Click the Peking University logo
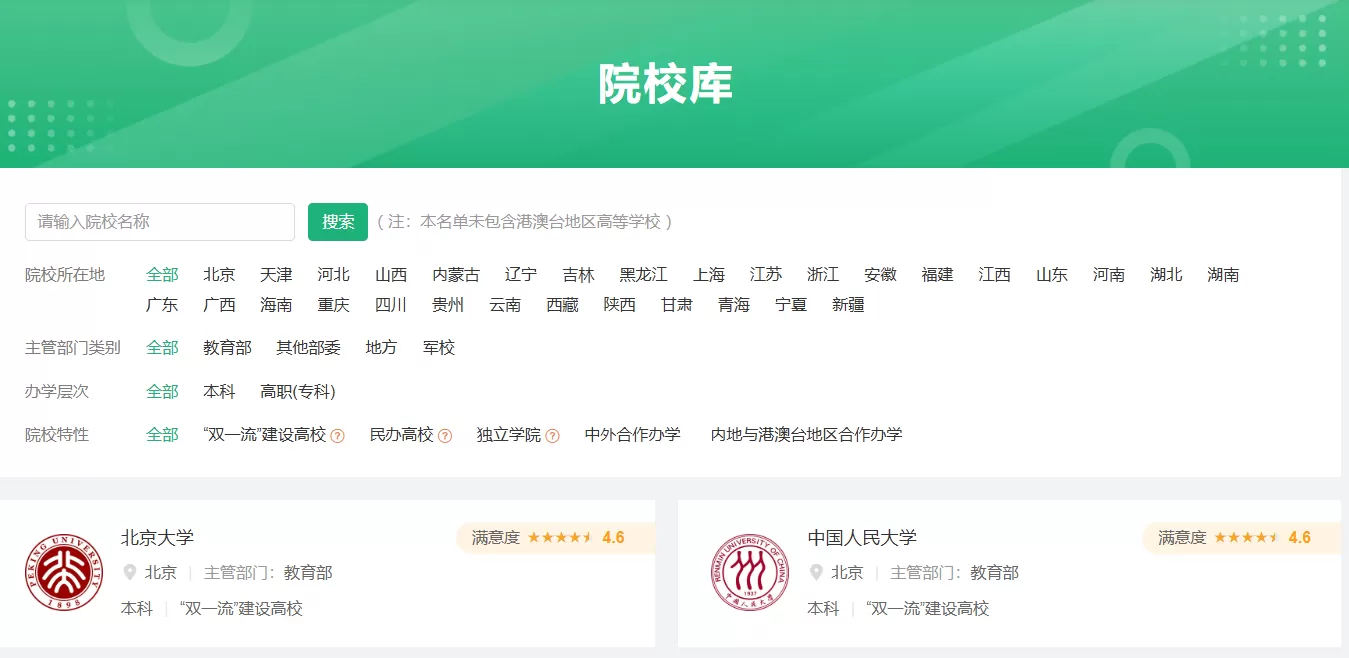This screenshot has height=658, width=1349. point(64,572)
